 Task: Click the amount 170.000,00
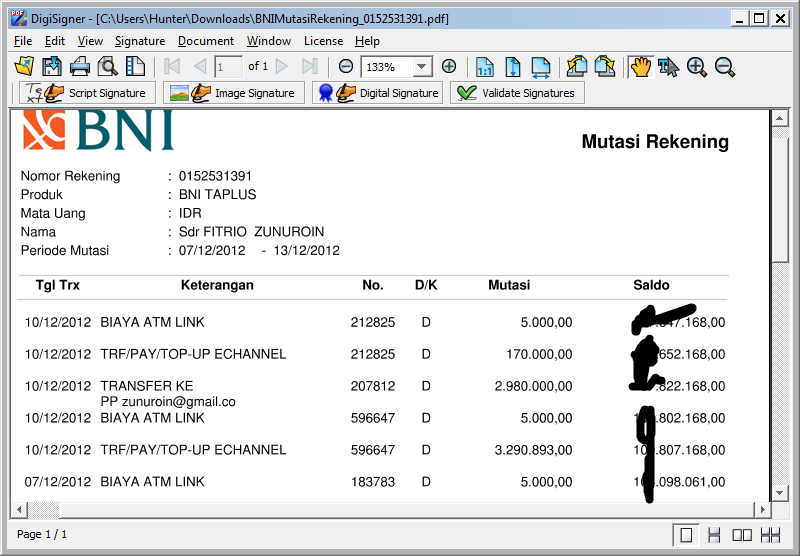tap(539, 354)
